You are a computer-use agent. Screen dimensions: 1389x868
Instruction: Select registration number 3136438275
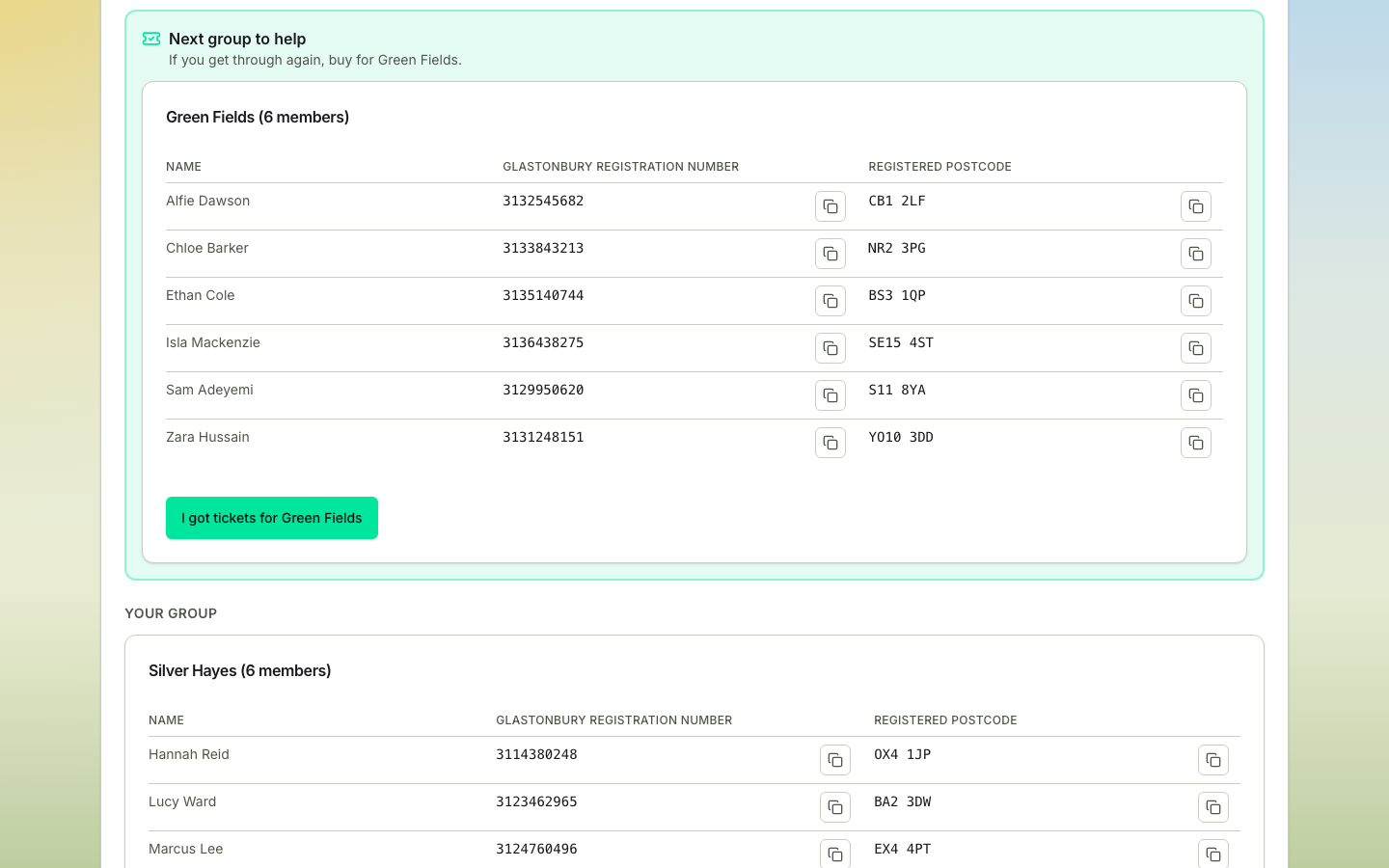point(543,342)
